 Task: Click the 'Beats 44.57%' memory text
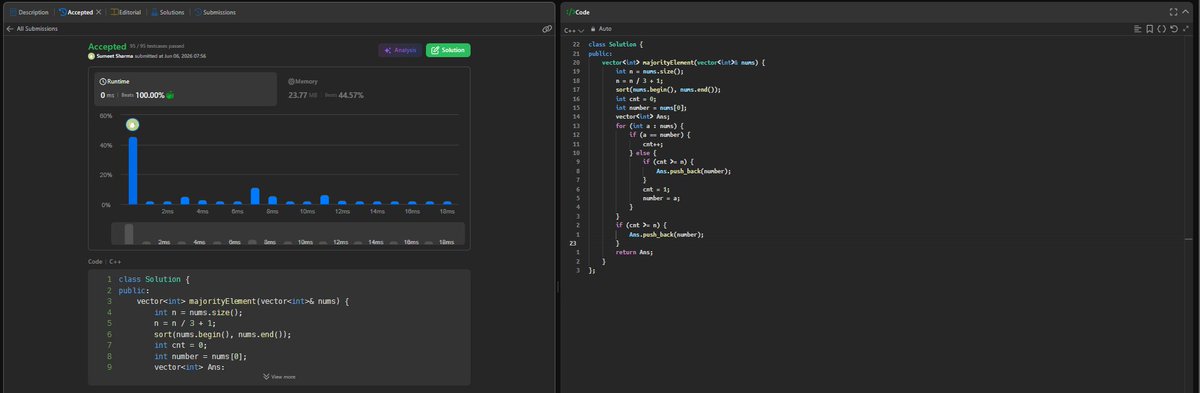(x=344, y=95)
